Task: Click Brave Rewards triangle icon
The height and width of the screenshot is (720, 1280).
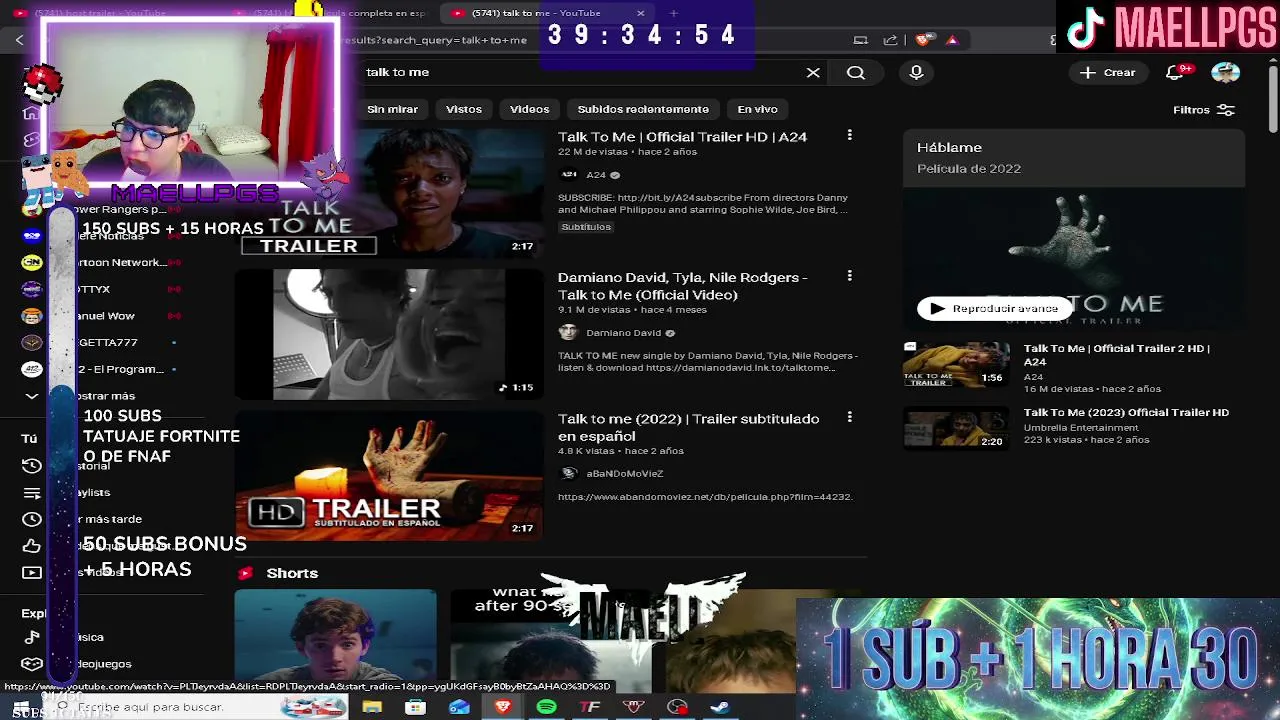Action: click(x=952, y=40)
